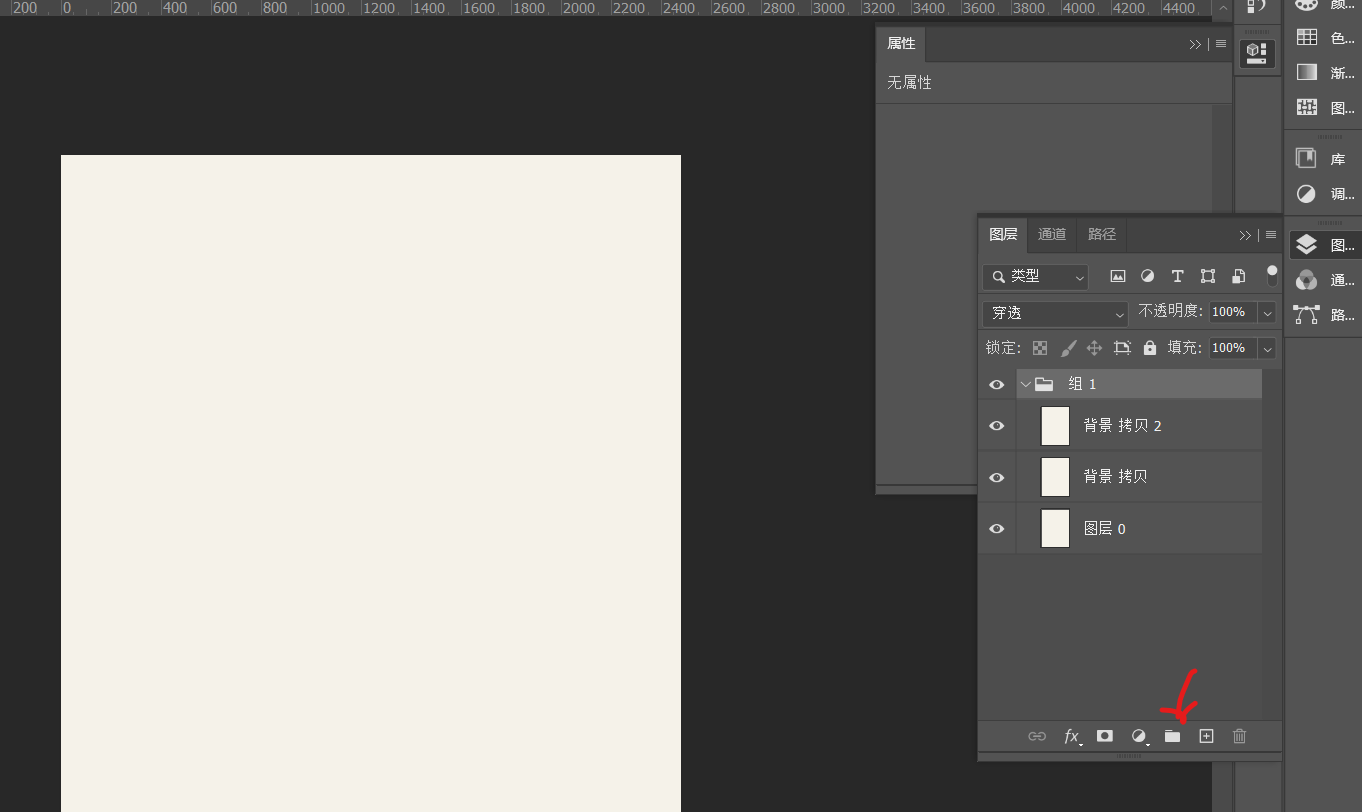Filter layers by adjustment layer type
Viewport: 1362px width, 812px height.
1148,276
